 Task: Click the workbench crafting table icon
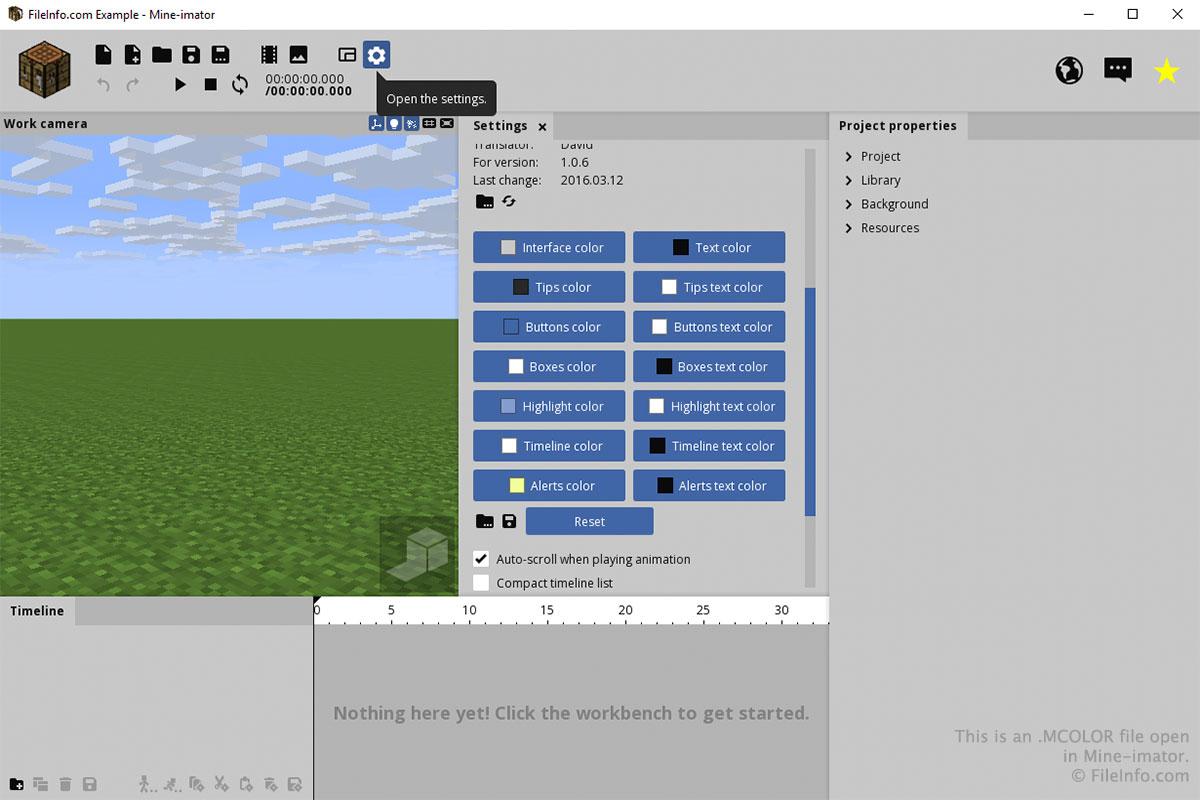(45, 69)
